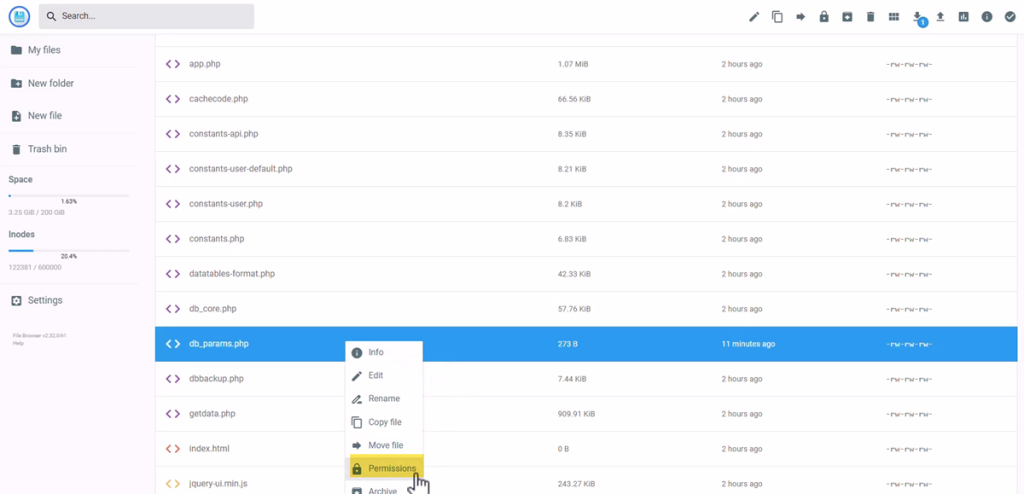Click the Info icon in top toolbar

[x=987, y=17]
